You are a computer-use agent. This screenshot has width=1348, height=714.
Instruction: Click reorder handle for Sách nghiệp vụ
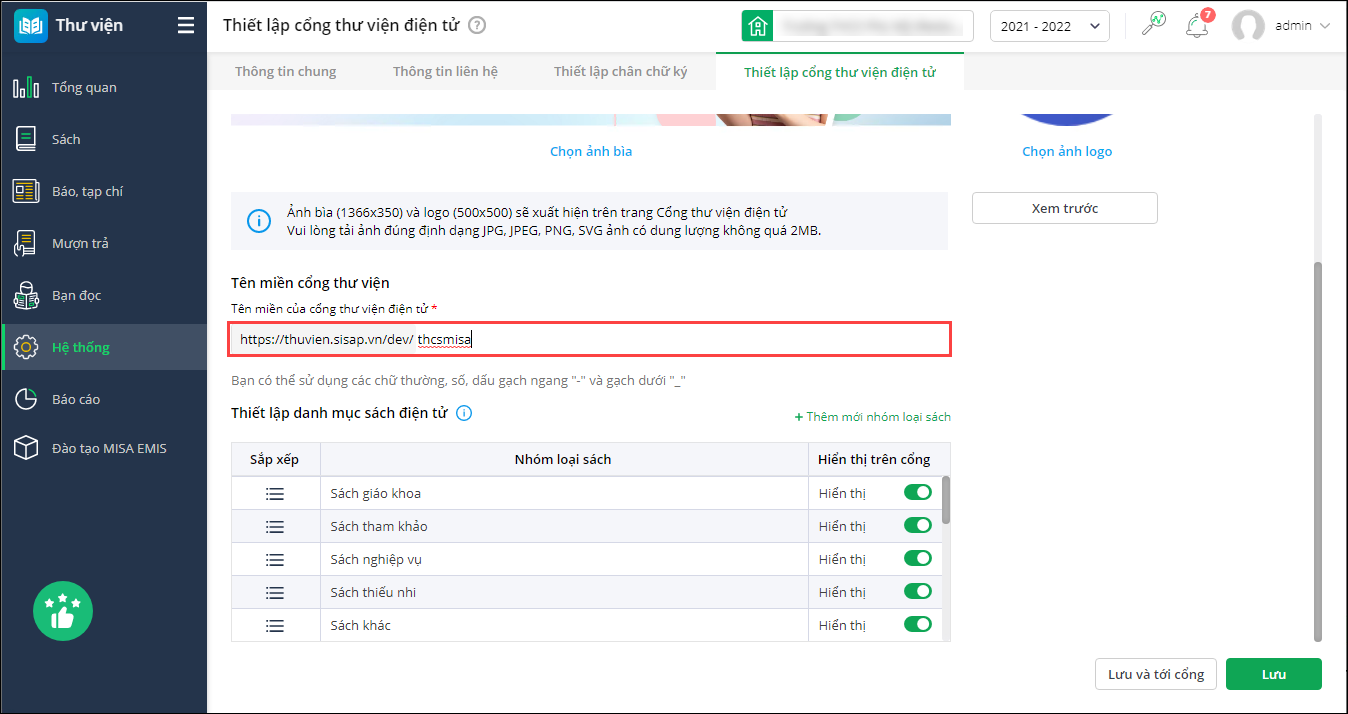(275, 559)
